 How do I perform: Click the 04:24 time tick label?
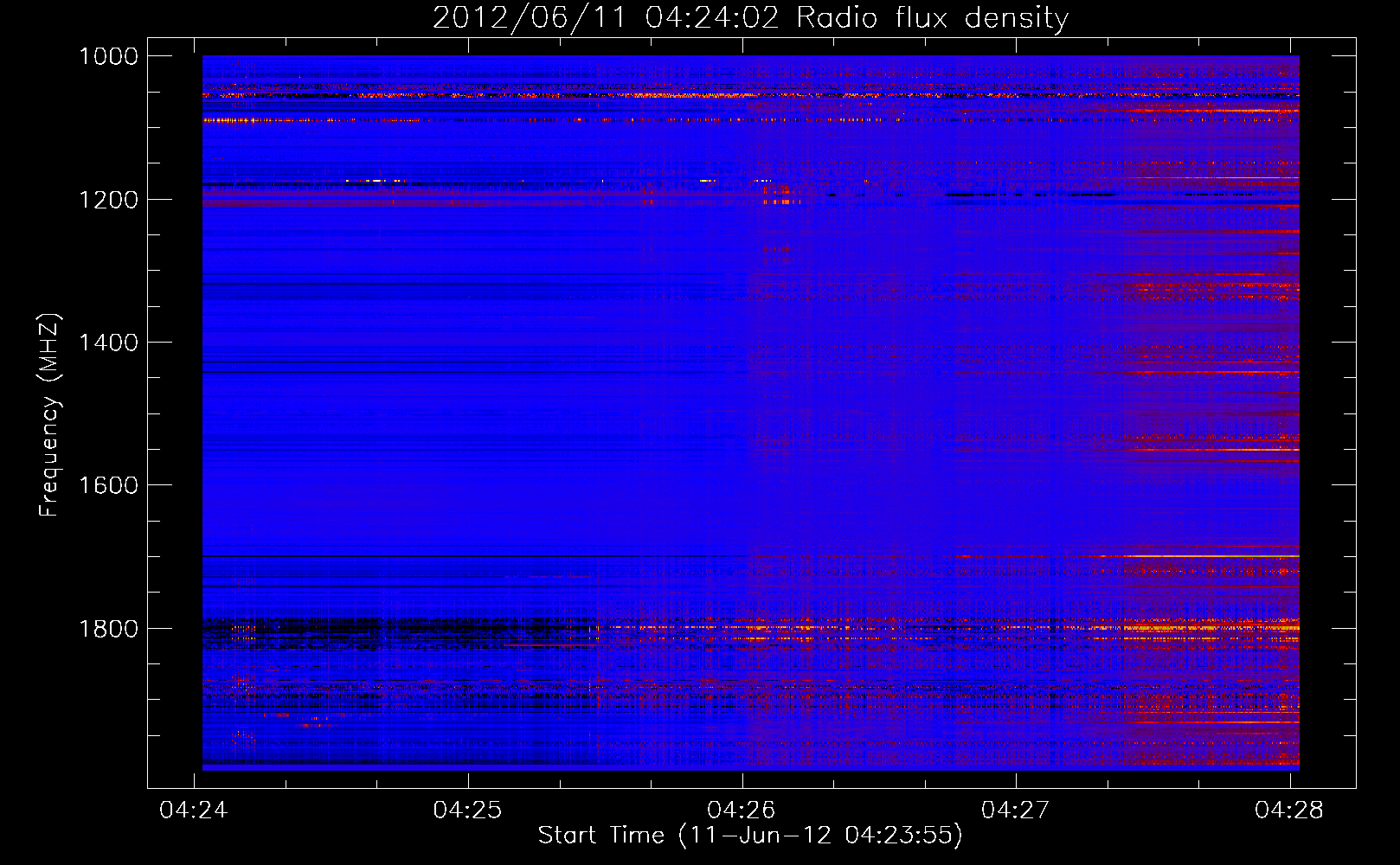pyautogui.click(x=194, y=811)
